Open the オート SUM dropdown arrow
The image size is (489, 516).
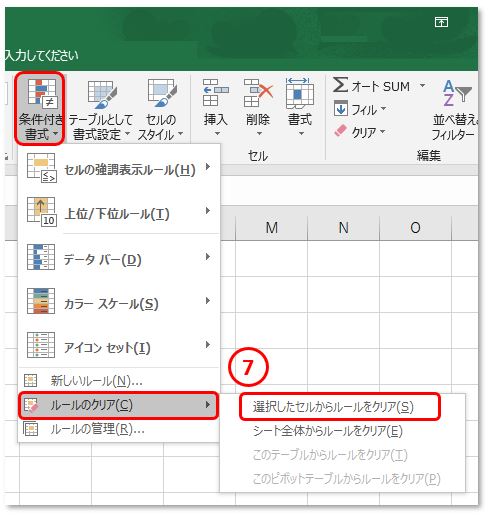(422, 85)
